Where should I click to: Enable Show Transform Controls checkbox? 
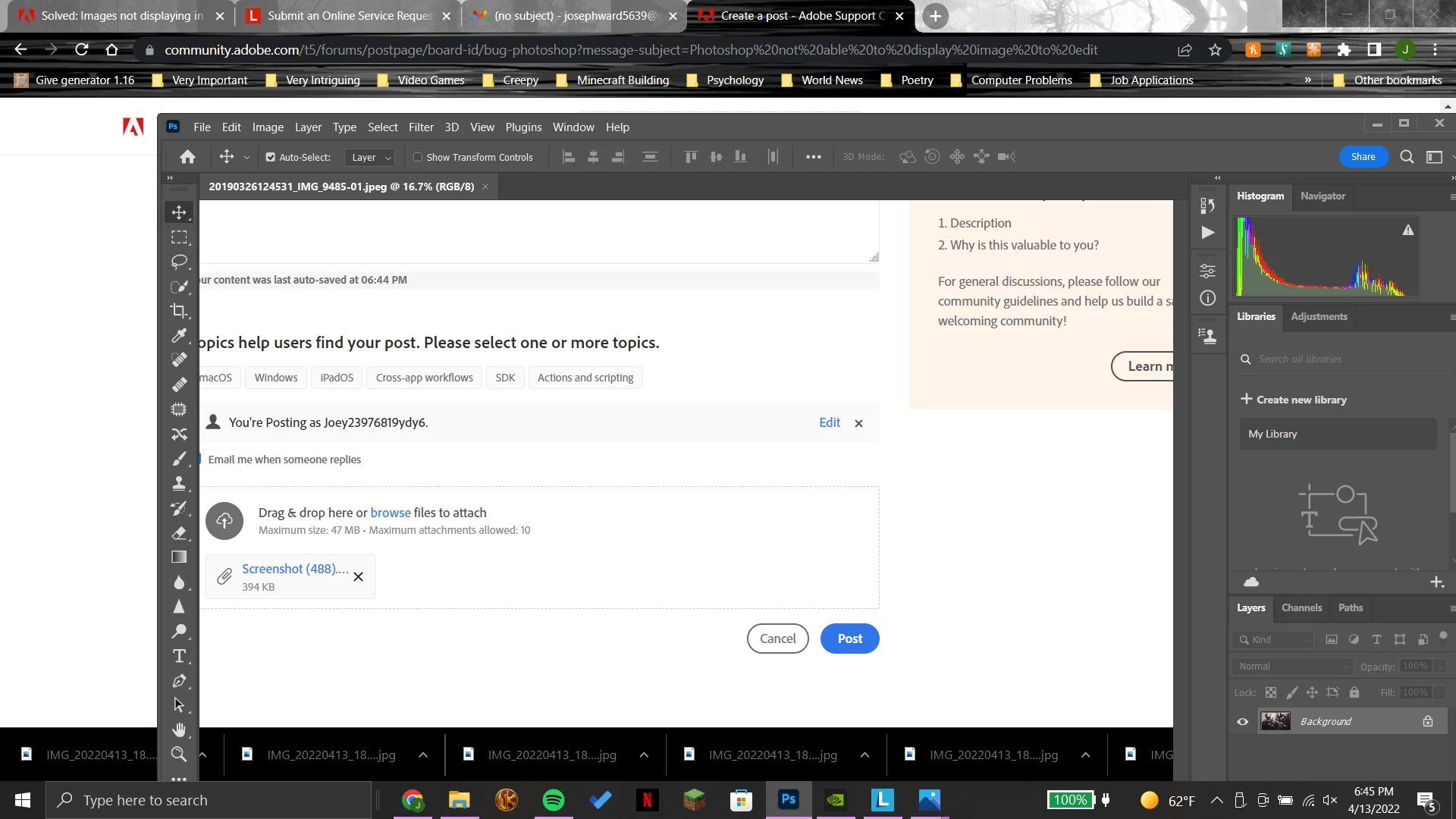[417, 158]
